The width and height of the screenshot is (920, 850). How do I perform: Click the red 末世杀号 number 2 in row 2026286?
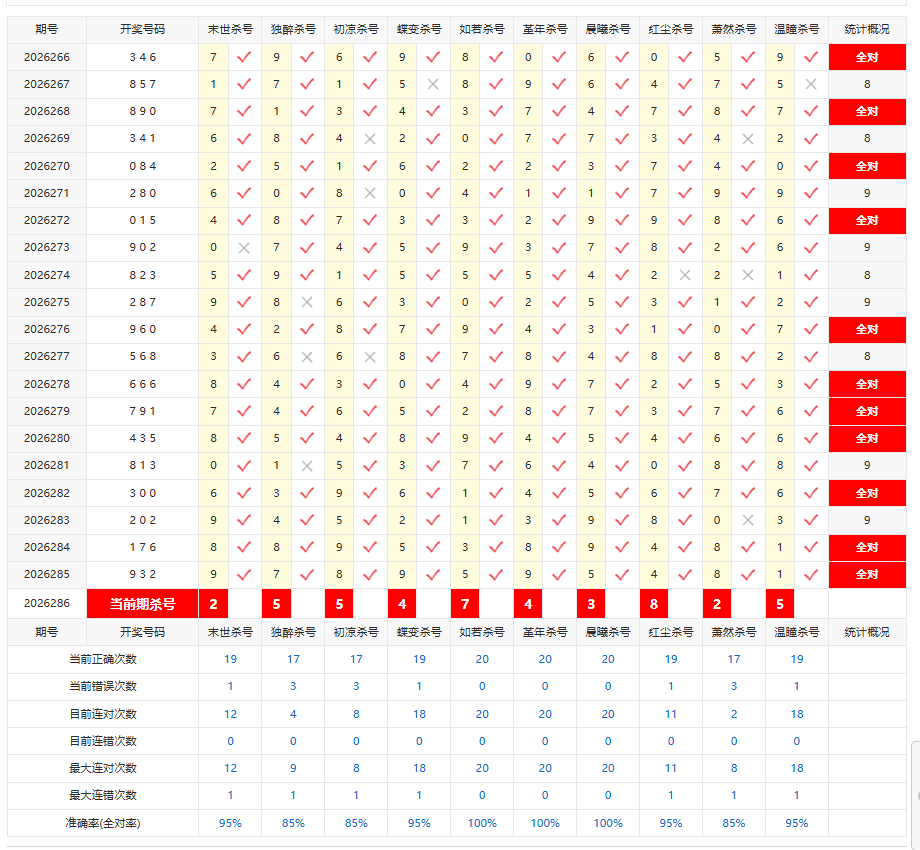pyautogui.click(x=214, y=604)
